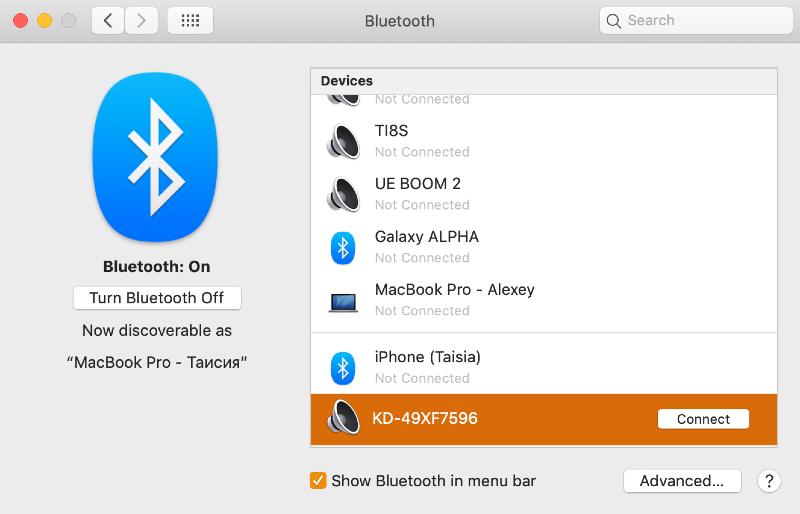Turn Bluetooth Off
The height and width of the screenshot is (514, 800).
pyautogui.click(x=157, y=298)
